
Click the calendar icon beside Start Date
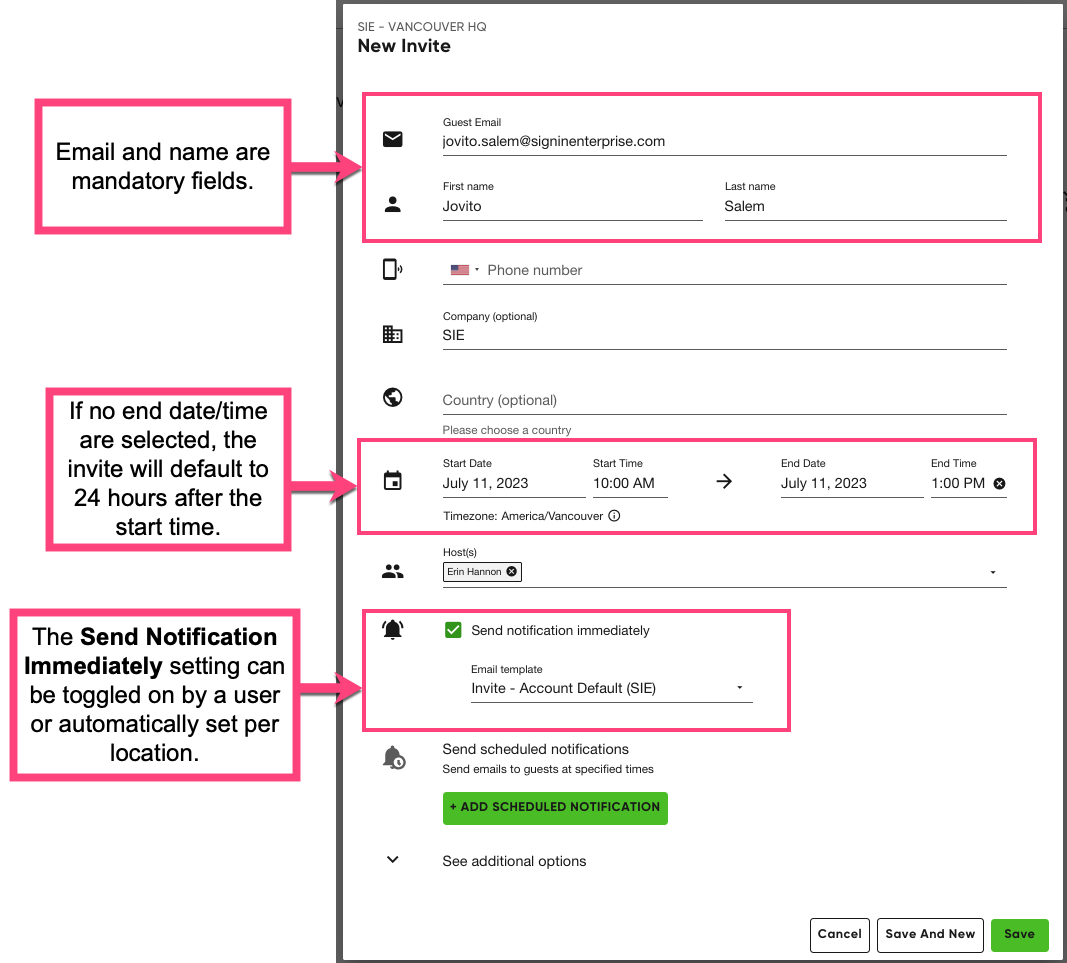(393, 481)
